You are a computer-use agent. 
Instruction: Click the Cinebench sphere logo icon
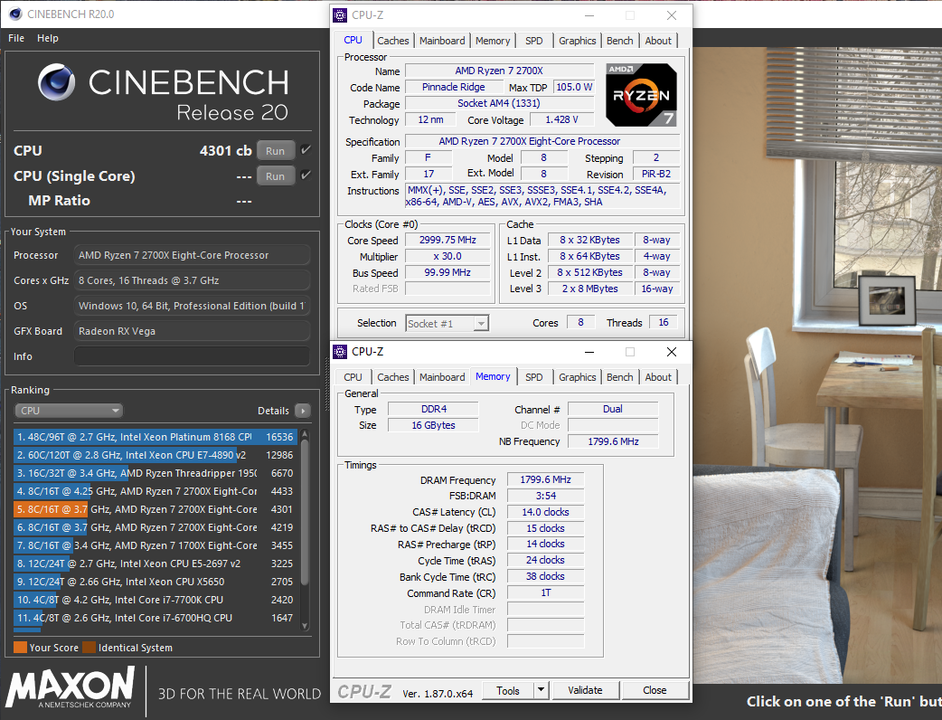[56, 82]
